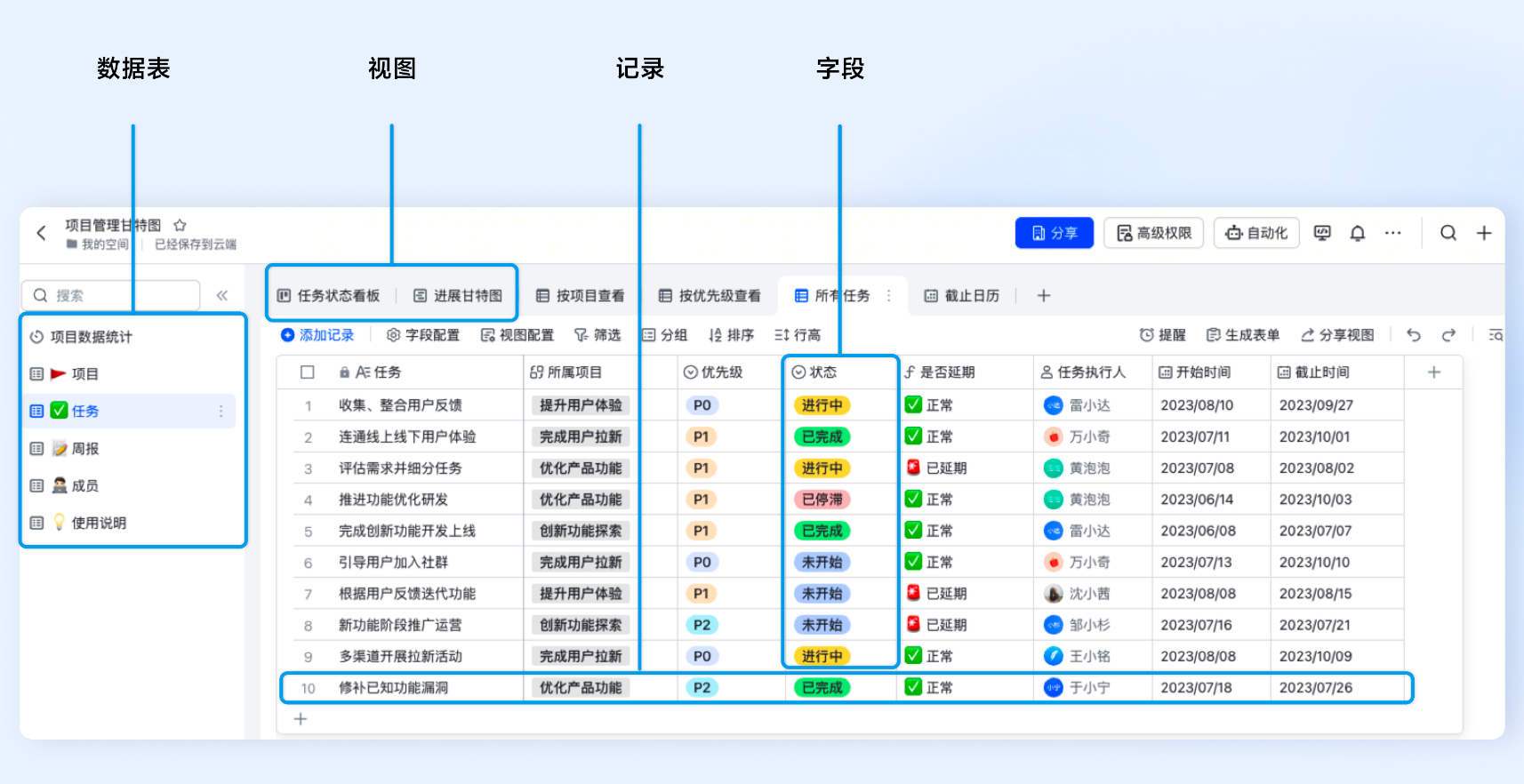Toggle 是否延期 checkbox in row 1
Image resolution: width=1524 pixels, height=784 pixels.
tap(913, 405)
